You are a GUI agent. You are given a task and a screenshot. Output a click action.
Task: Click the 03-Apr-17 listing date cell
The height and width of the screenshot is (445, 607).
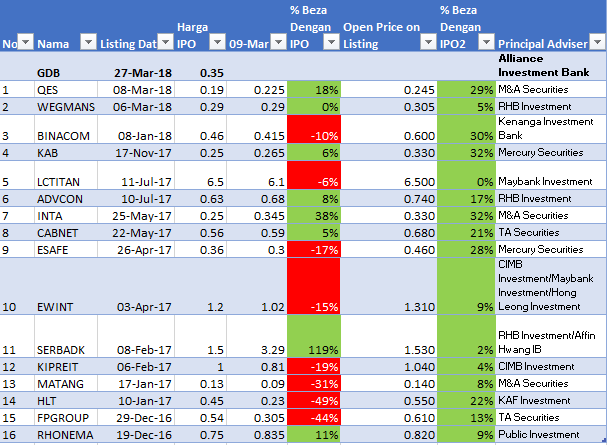tap(136, 286)
